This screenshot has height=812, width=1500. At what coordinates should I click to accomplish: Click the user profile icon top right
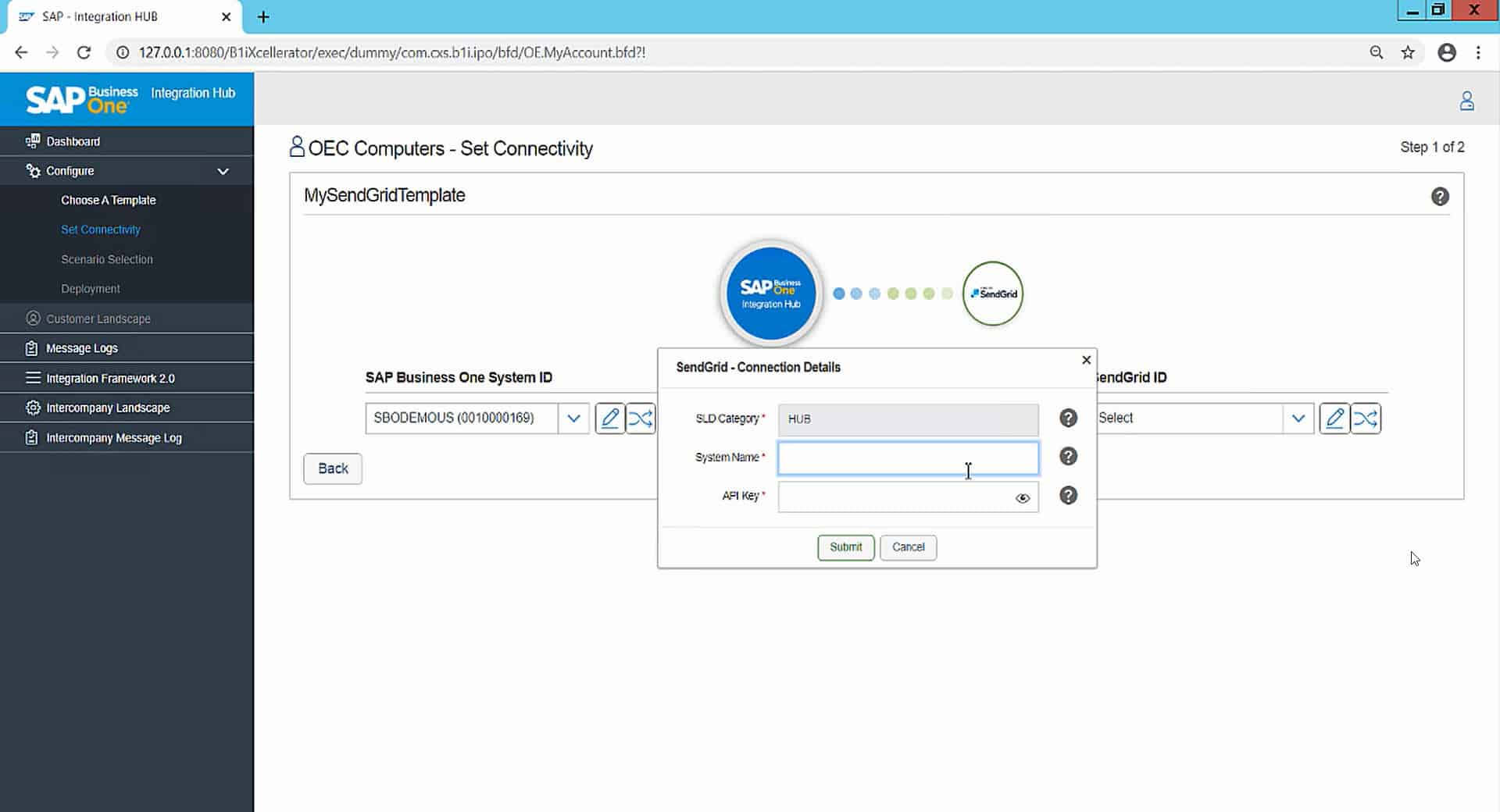[x=1467, y=101]
